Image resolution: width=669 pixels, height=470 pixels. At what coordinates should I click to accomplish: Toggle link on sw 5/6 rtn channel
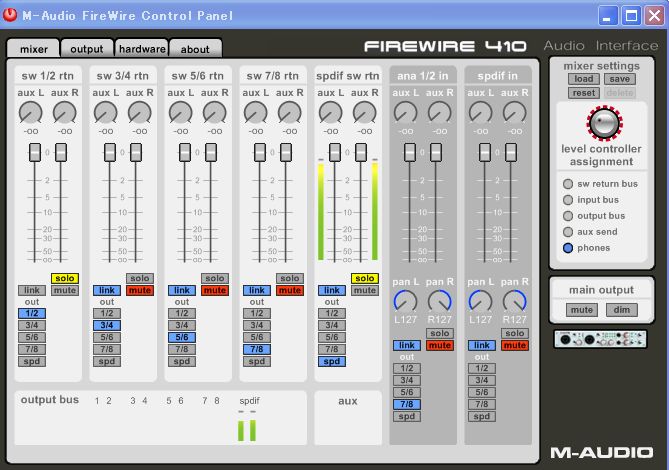tap(182, 290)
